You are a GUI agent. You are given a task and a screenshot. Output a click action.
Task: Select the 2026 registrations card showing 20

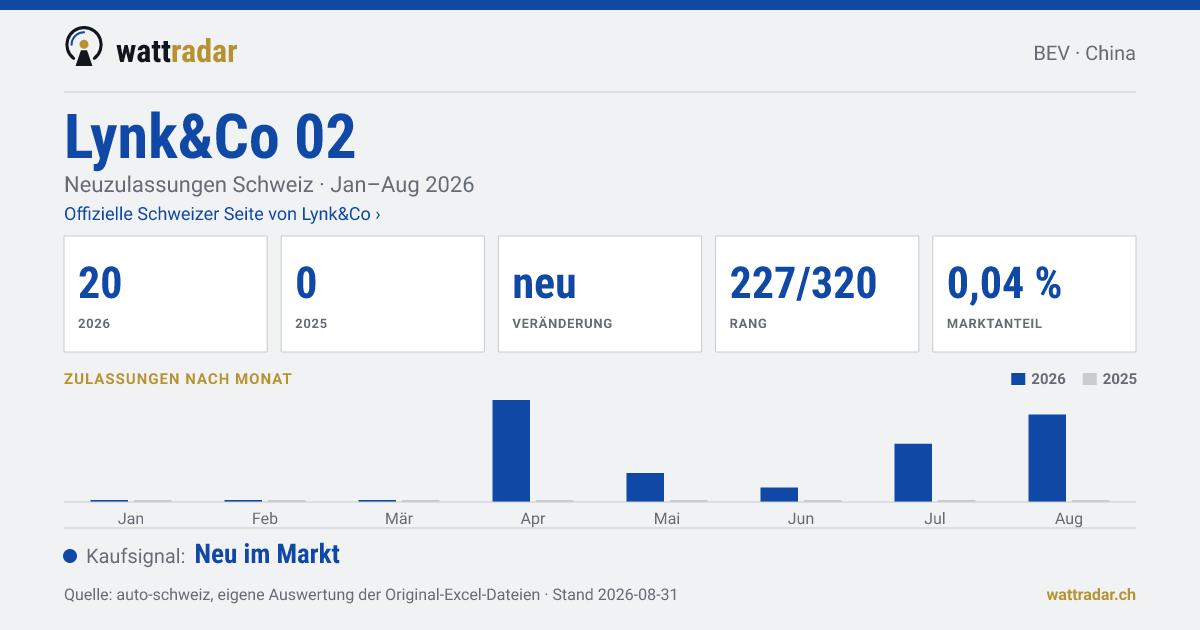(x=165, y=294)
